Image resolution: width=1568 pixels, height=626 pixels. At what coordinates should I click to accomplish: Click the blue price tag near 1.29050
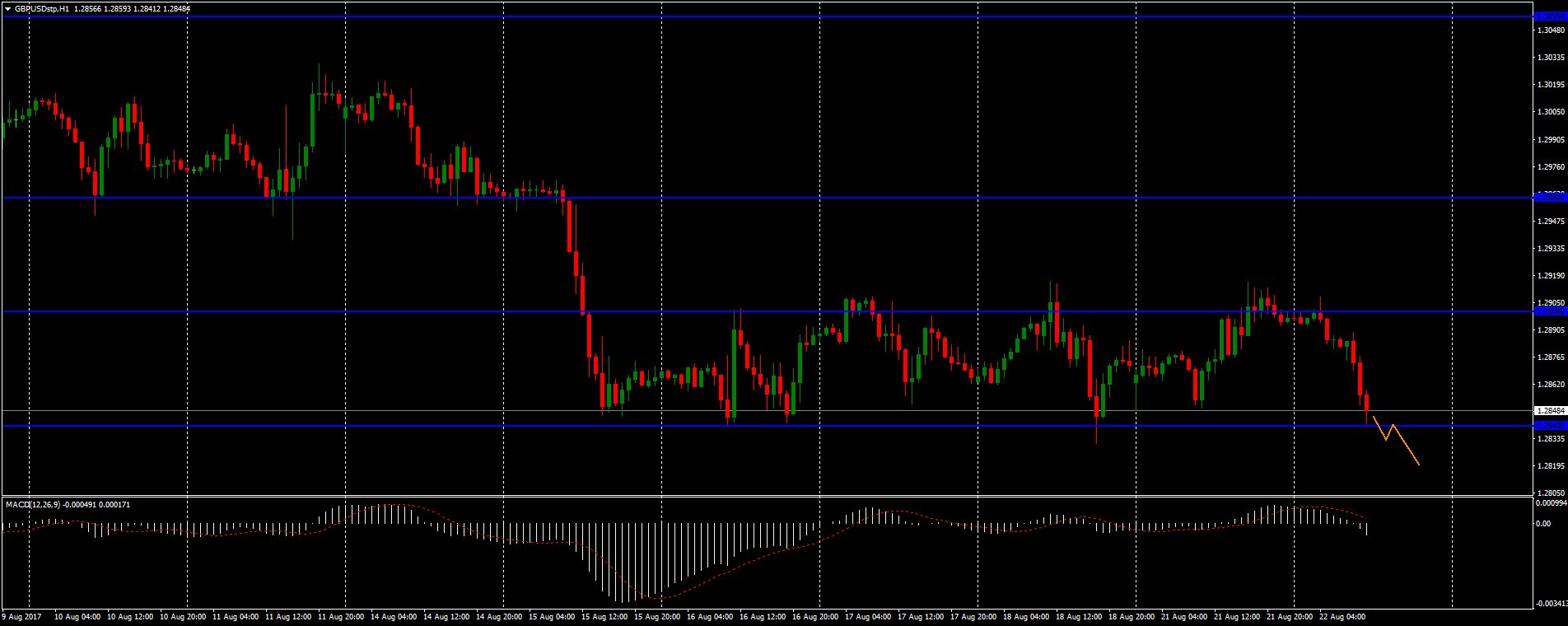pos(1550,311)
